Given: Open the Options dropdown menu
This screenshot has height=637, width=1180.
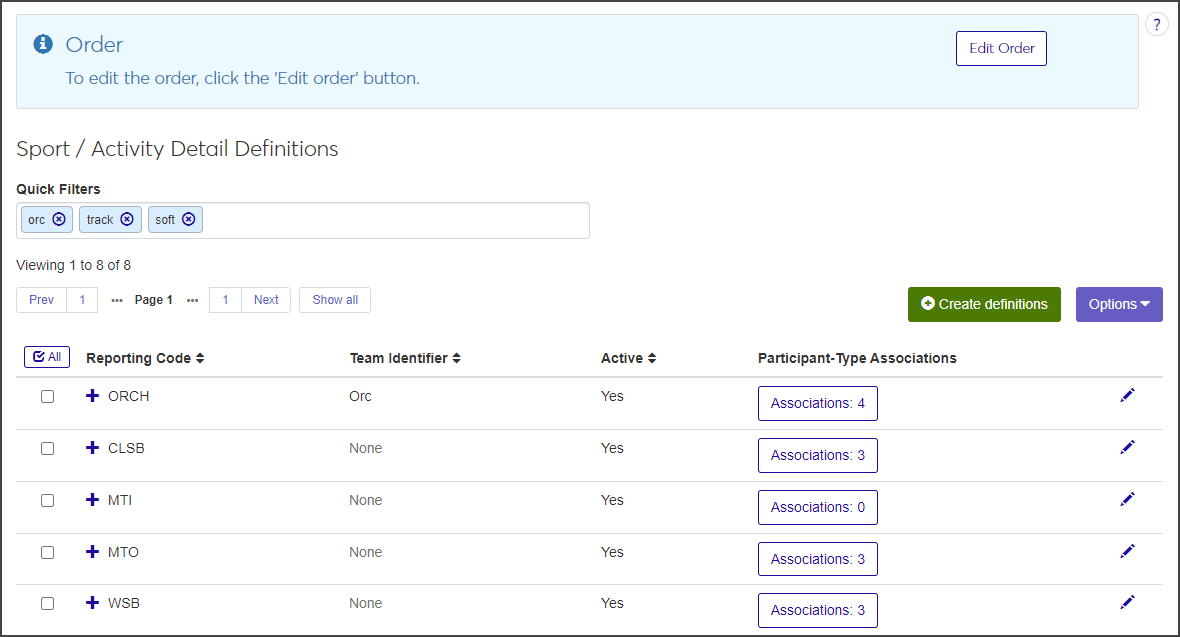Looking at the screenshot, I should [x=1118, y=304].
